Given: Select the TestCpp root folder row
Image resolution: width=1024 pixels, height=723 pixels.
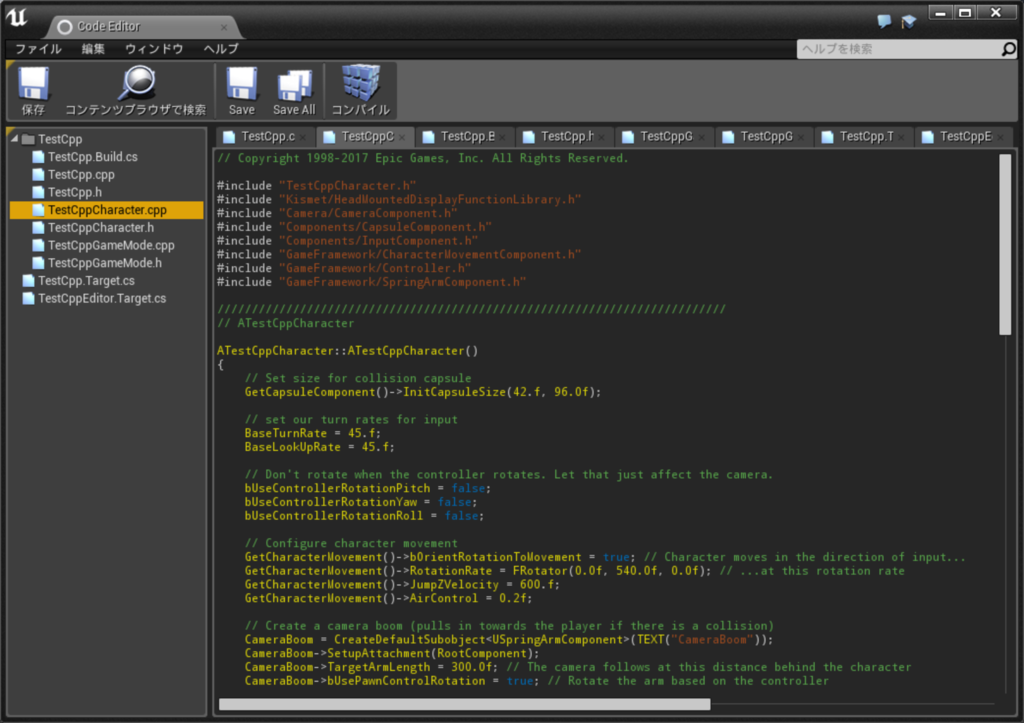Looking at the screenshot, I should click(x=106, y=139).
